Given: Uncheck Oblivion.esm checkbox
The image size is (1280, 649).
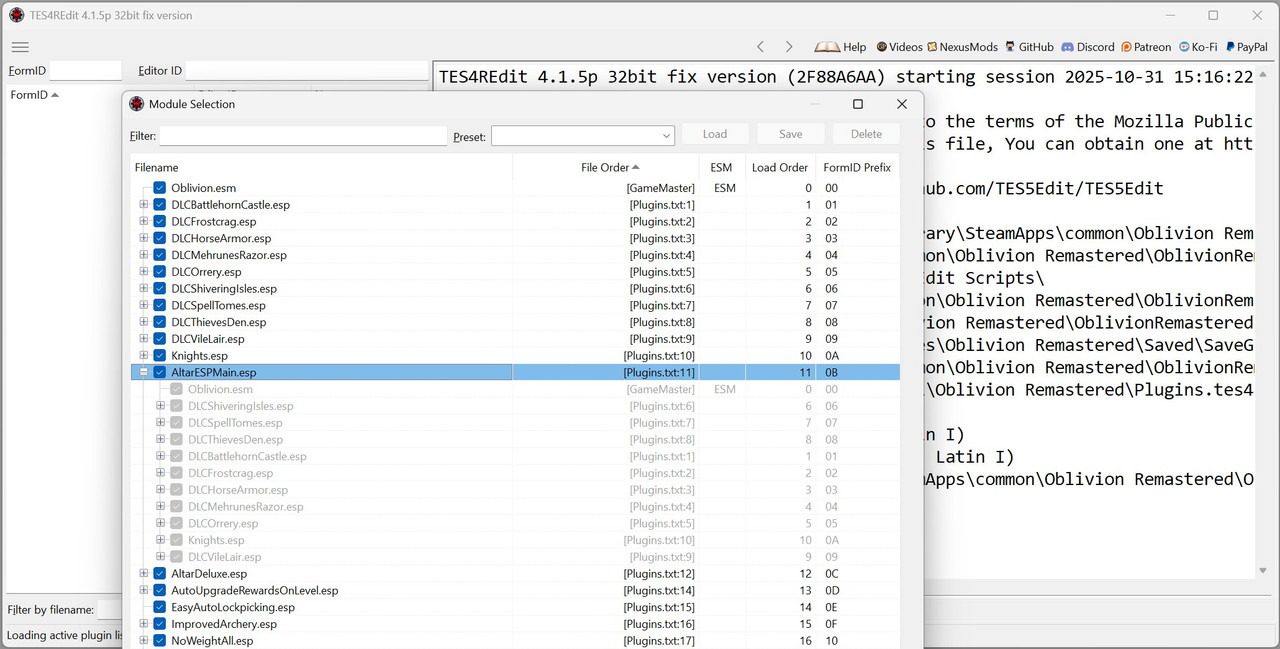Looking at the screenshot, I should click(160, 188).
